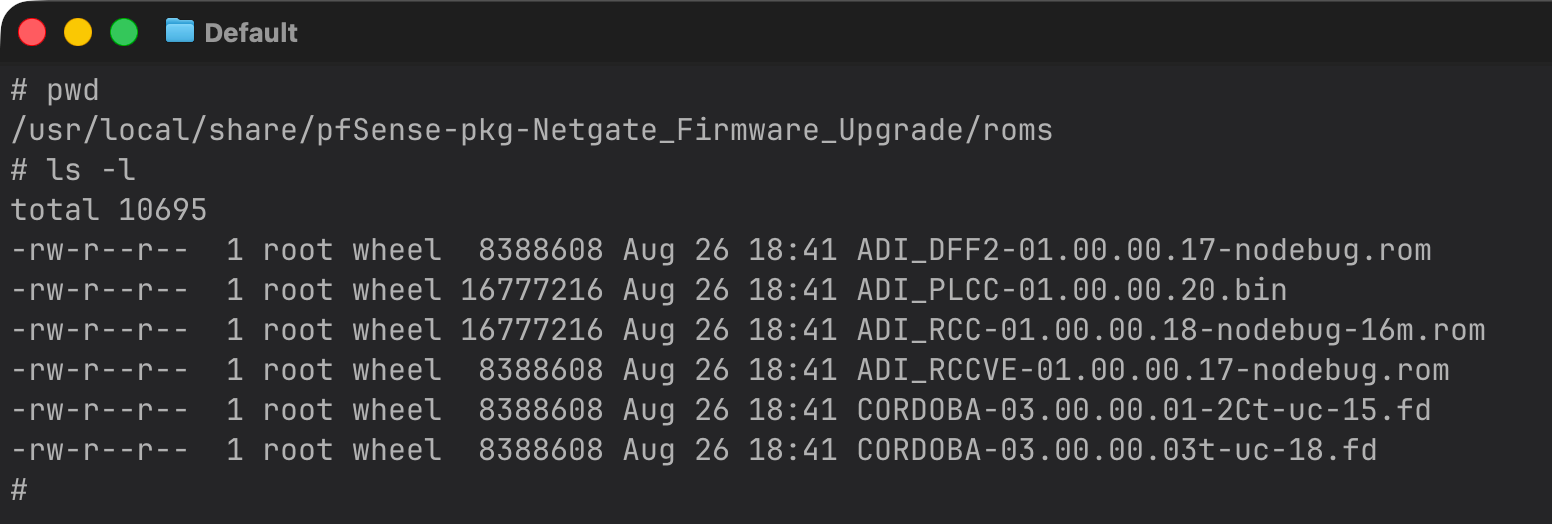Image resolution: width=1552 pixels, height=524 pixels.
Task: Click filename CORDOBA-03.00.00.01-2Ct-uc-15.fd
Action: [1143, 410]
